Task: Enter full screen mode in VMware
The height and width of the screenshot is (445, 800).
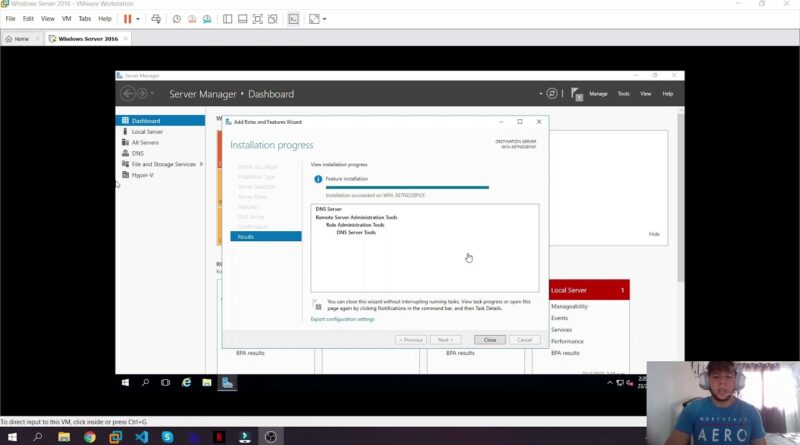Action: tap(258, 19)
